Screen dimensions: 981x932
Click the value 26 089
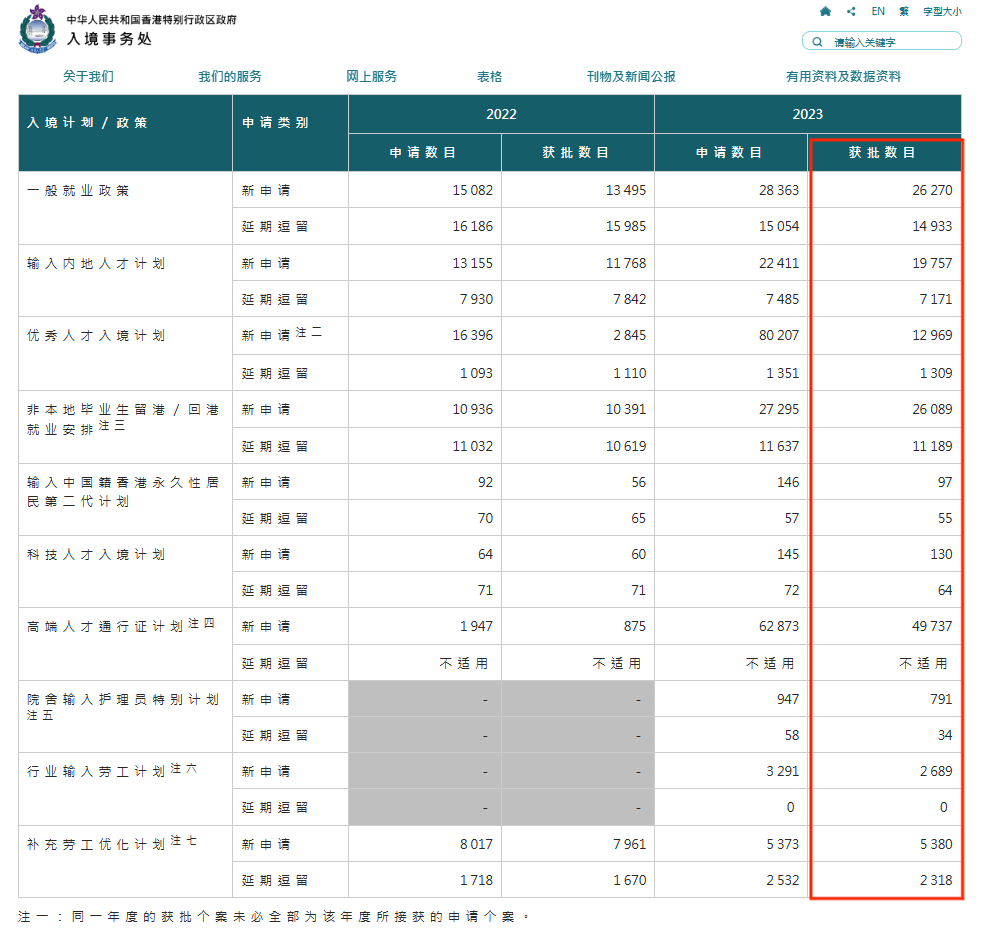coord(932,409)
